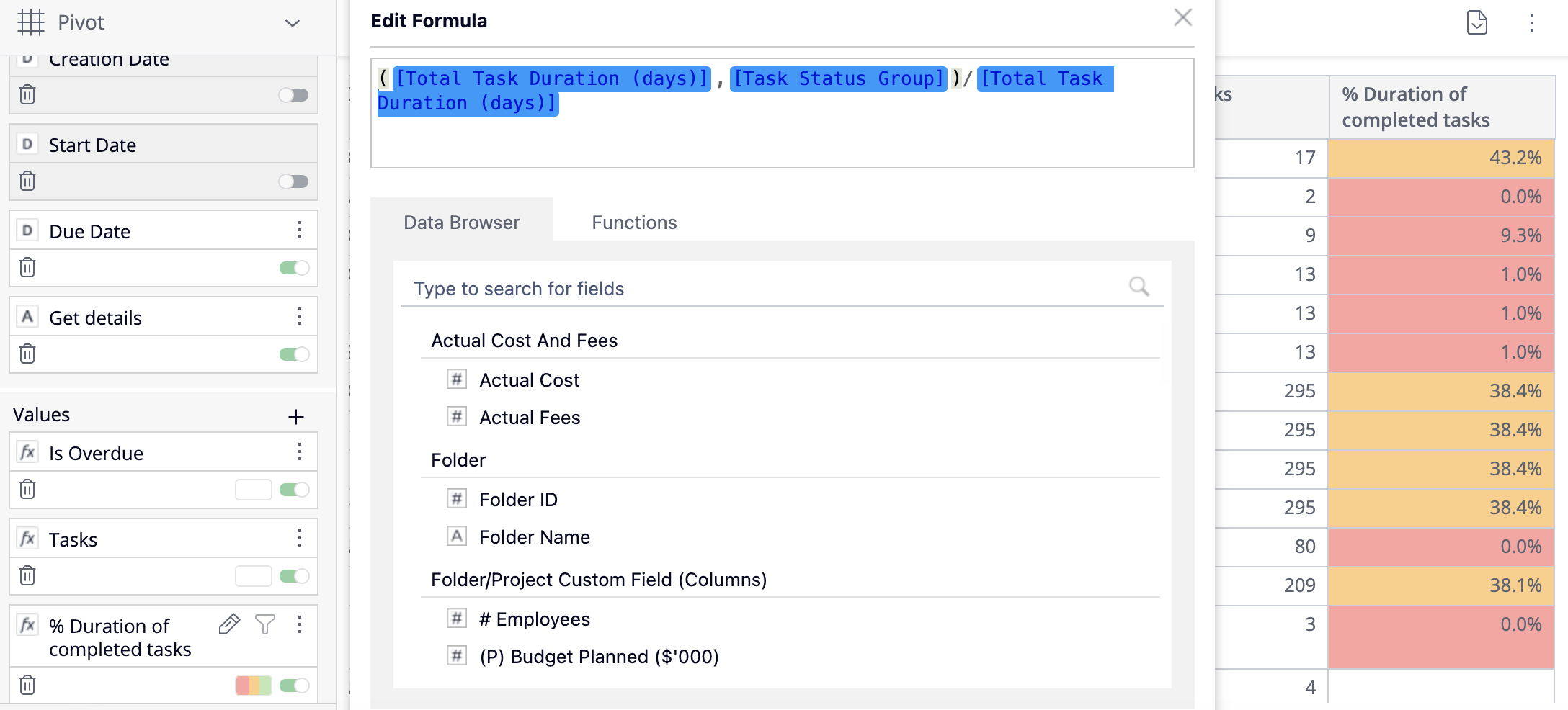Switch to the Data Browser tab
Image resolution: width=1568 pixels, height=710 pixels.
[x=462, y=223]
